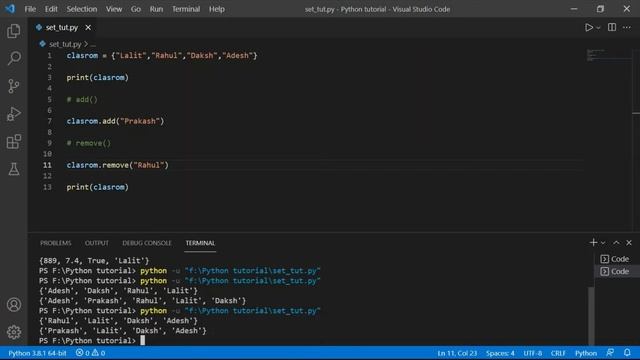
Task: Click line number 13 in gutter
Action: [x=47, y=187]
